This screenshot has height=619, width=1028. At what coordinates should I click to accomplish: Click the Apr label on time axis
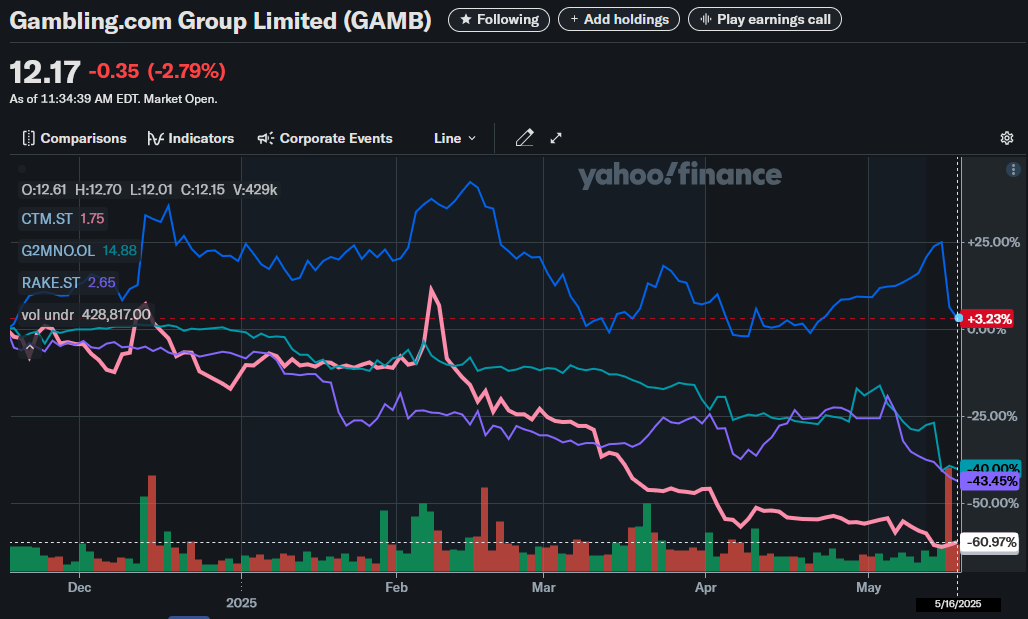(705, 588)
